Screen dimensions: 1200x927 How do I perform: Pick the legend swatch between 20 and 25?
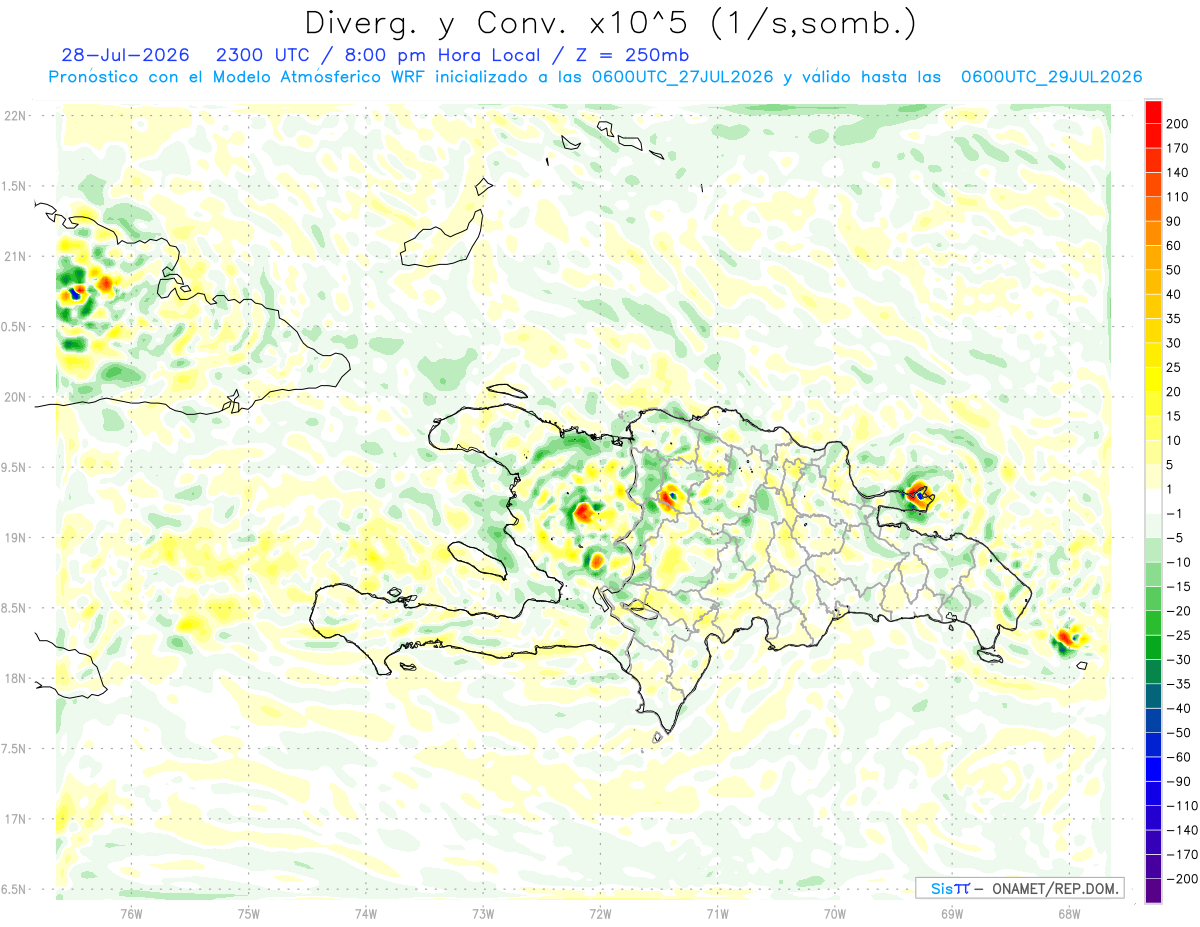point(1153,380)
